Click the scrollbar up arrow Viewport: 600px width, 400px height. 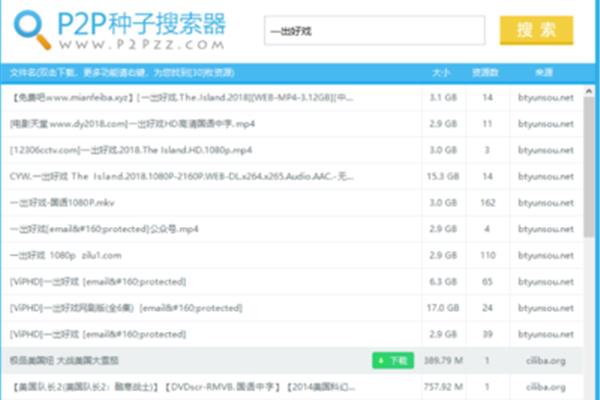pos(589,91)
